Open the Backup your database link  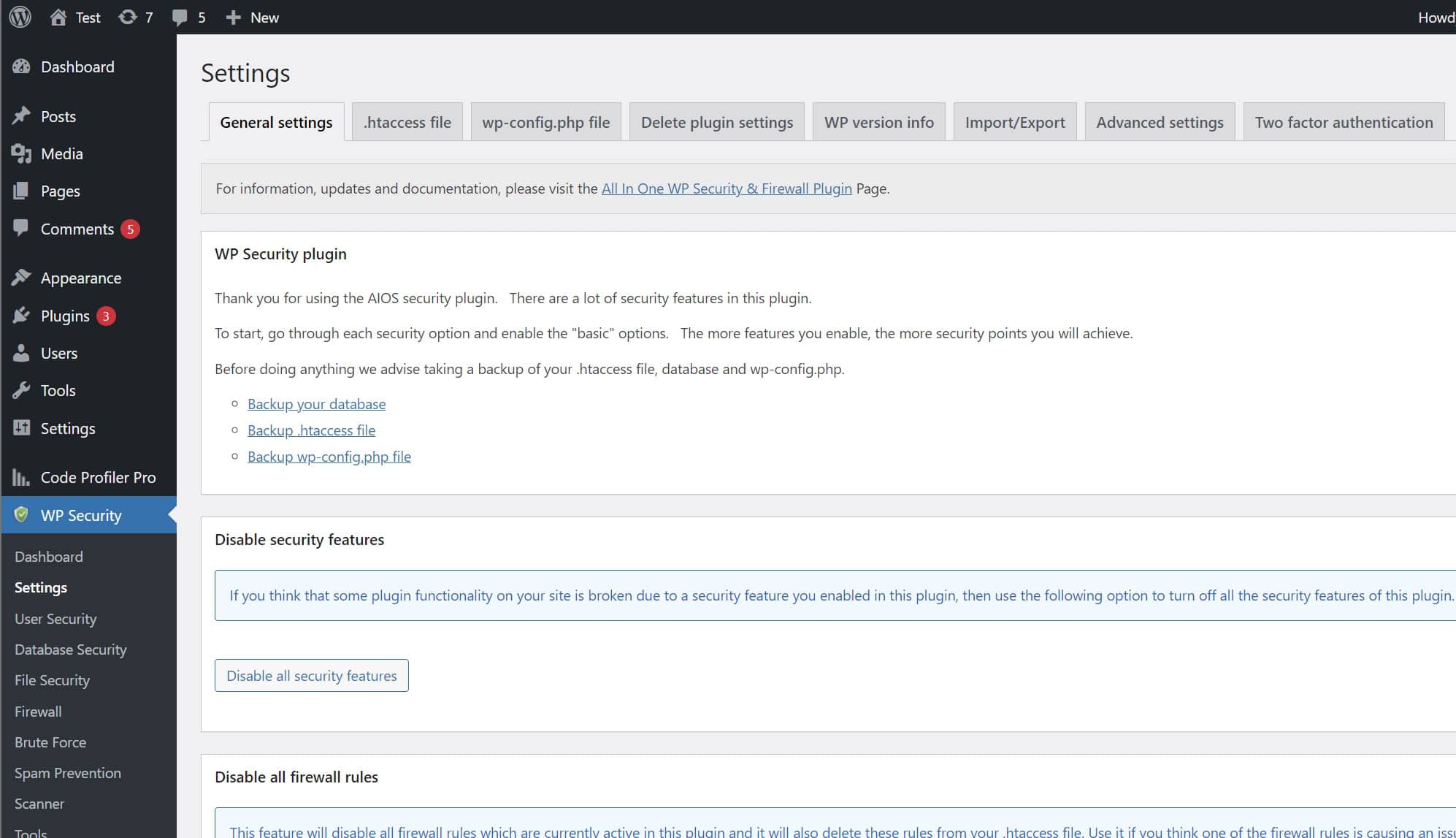316,403
